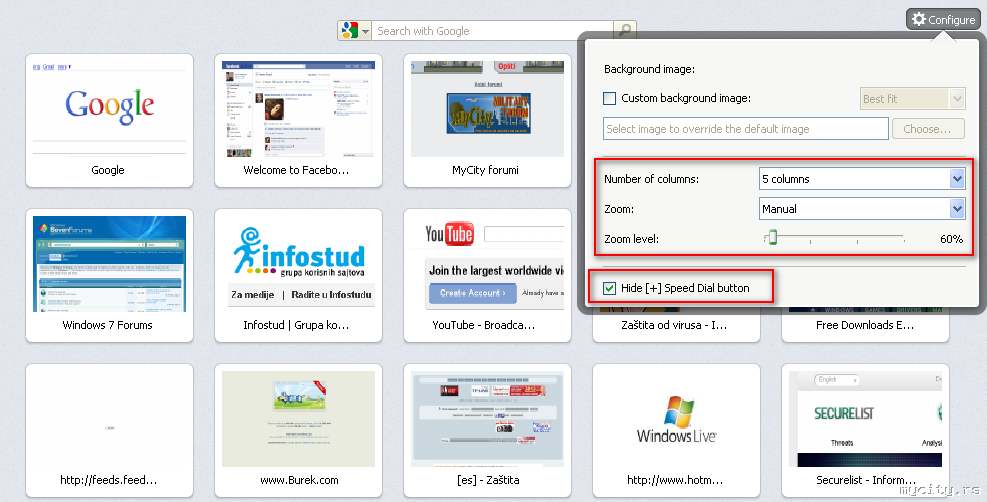Open the Windows 7 Forums speed dial
This screenshot has height=502, width=987.
tap(110, 276)
